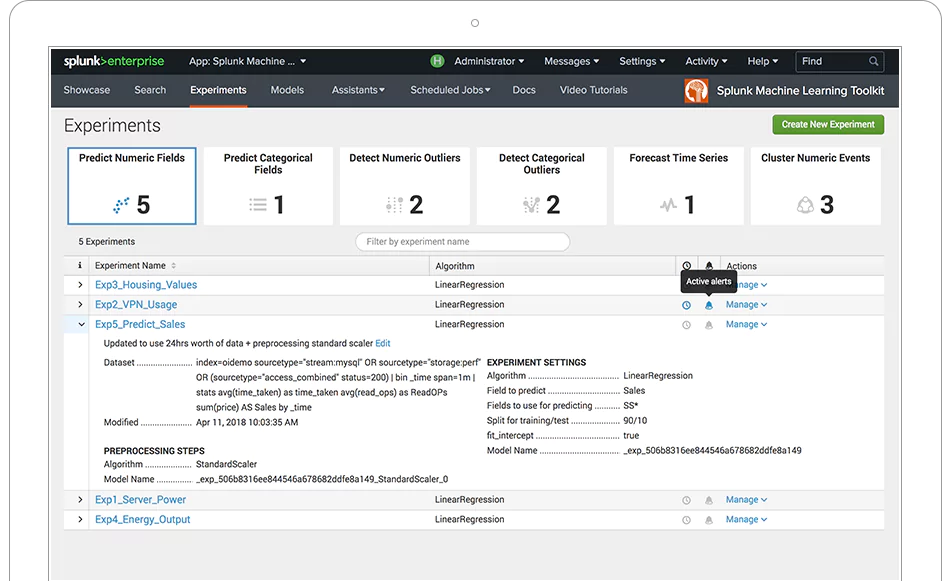Open the Docs tab
Viewport: 950px width, 581px height.
(524, 90)
